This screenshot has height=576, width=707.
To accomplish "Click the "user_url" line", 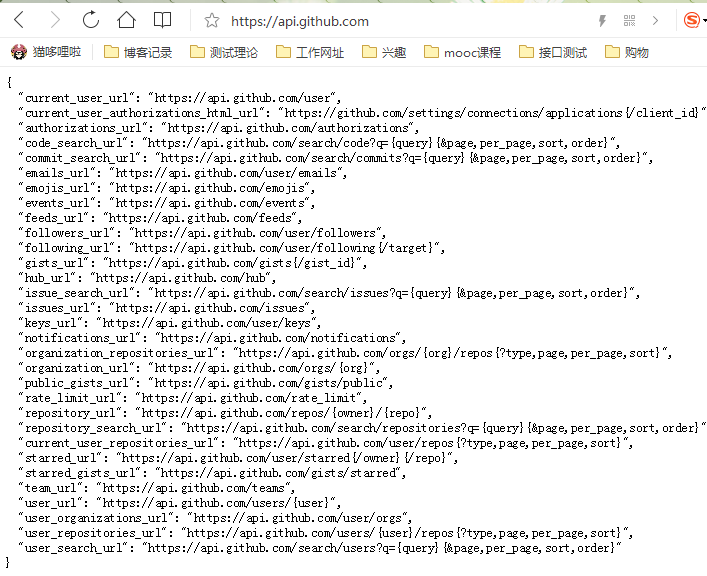I will [x=179, y=503].
